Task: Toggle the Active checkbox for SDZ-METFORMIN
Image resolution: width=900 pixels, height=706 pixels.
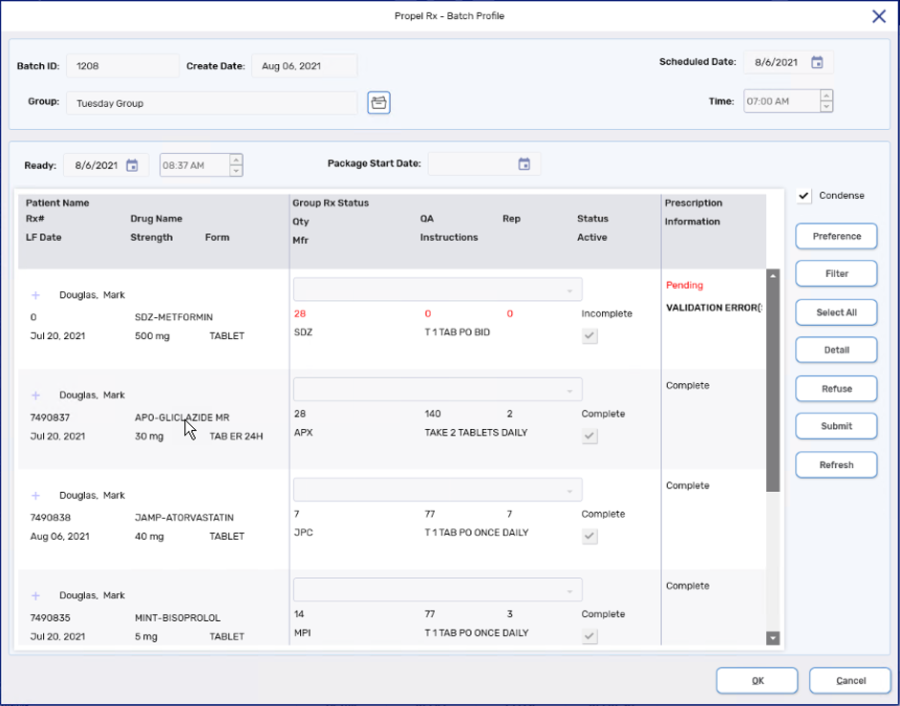Action: click(589, 335)
